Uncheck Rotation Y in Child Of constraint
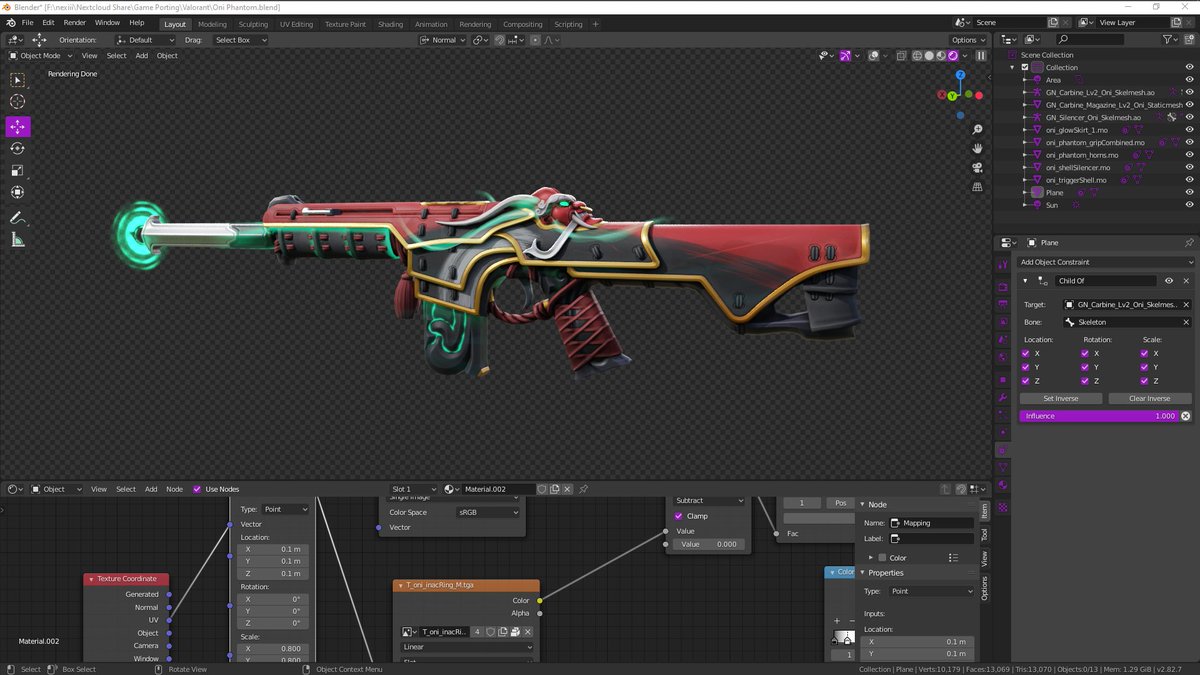The image size is (1200, 675). [1085, 367]
